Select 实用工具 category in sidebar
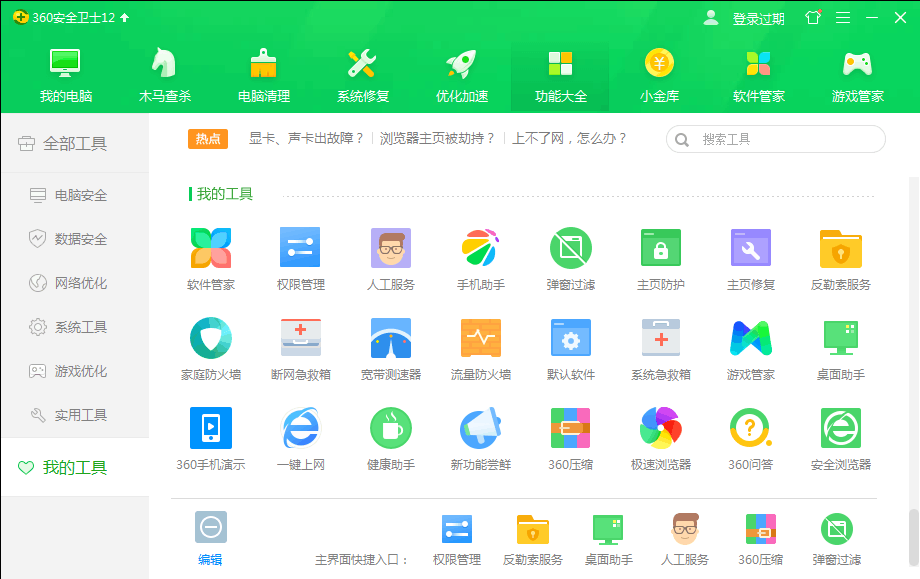The height and width of the screenshot is (579, 920). click(75, 415)
